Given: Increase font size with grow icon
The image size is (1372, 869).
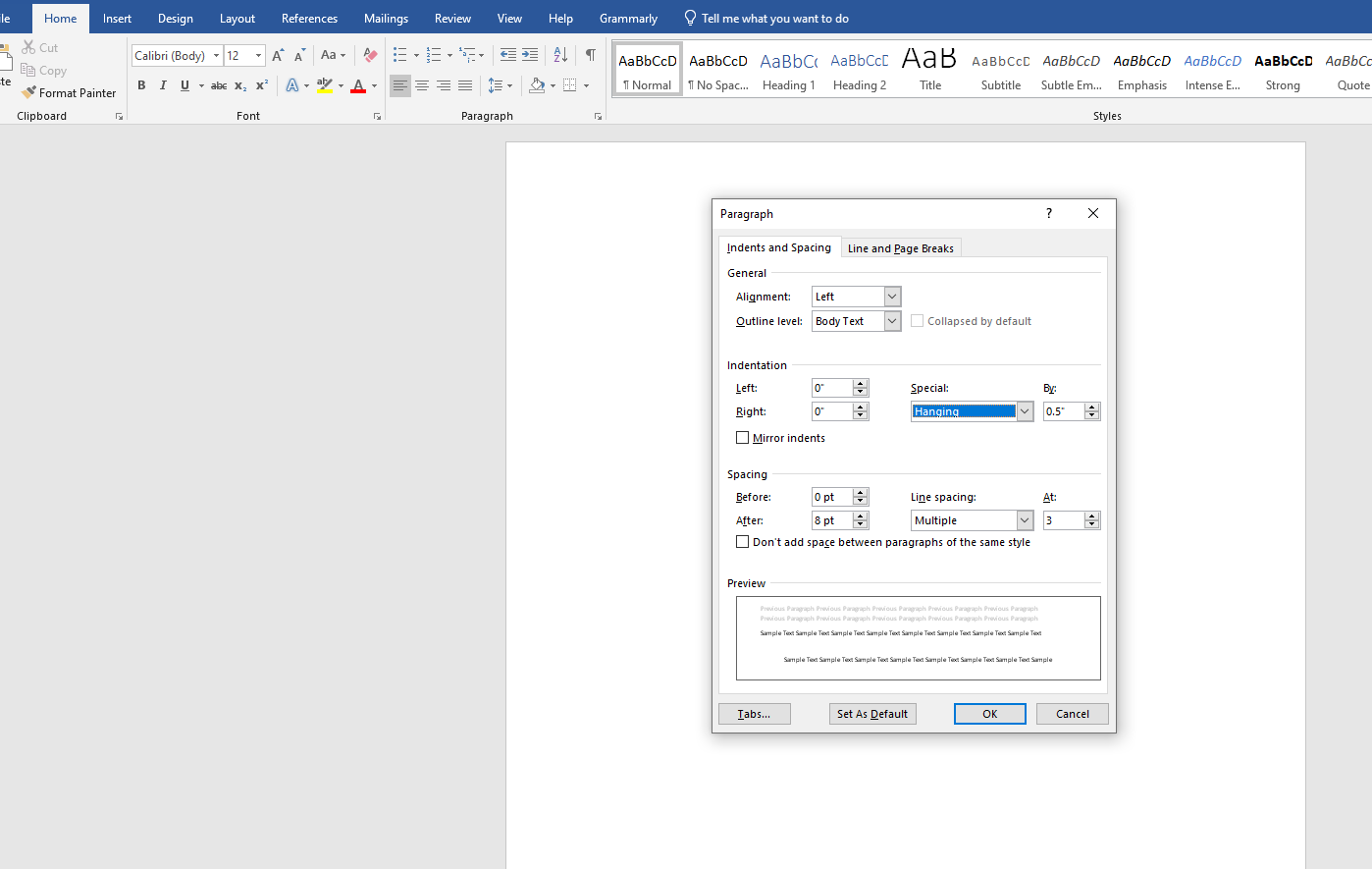Looking at the screenshot, I should click(278, 56).
